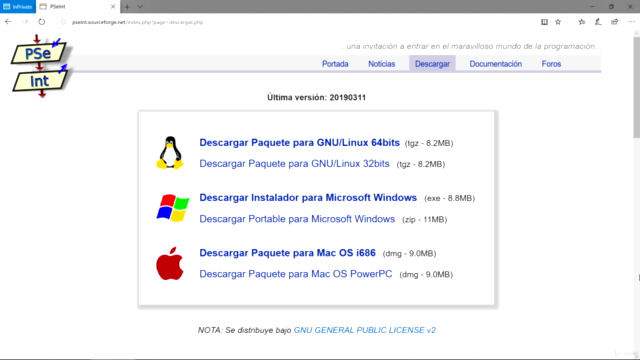Click the red Apple logo icon
The image size is (640, 360).
tap(170, 264)
